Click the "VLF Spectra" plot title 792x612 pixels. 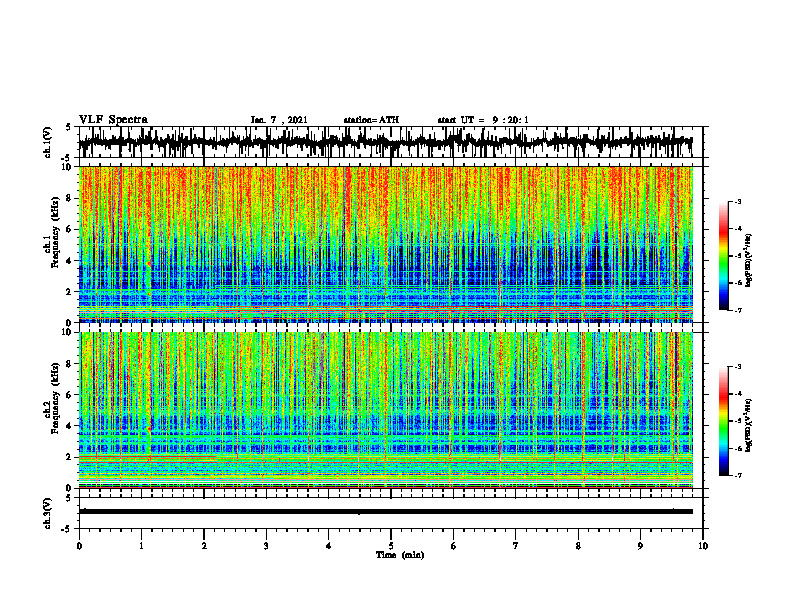113,120
